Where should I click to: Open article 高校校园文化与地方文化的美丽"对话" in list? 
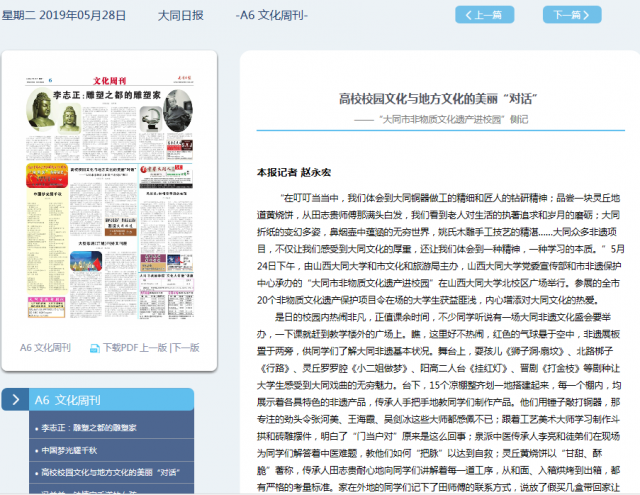point(110,472)
